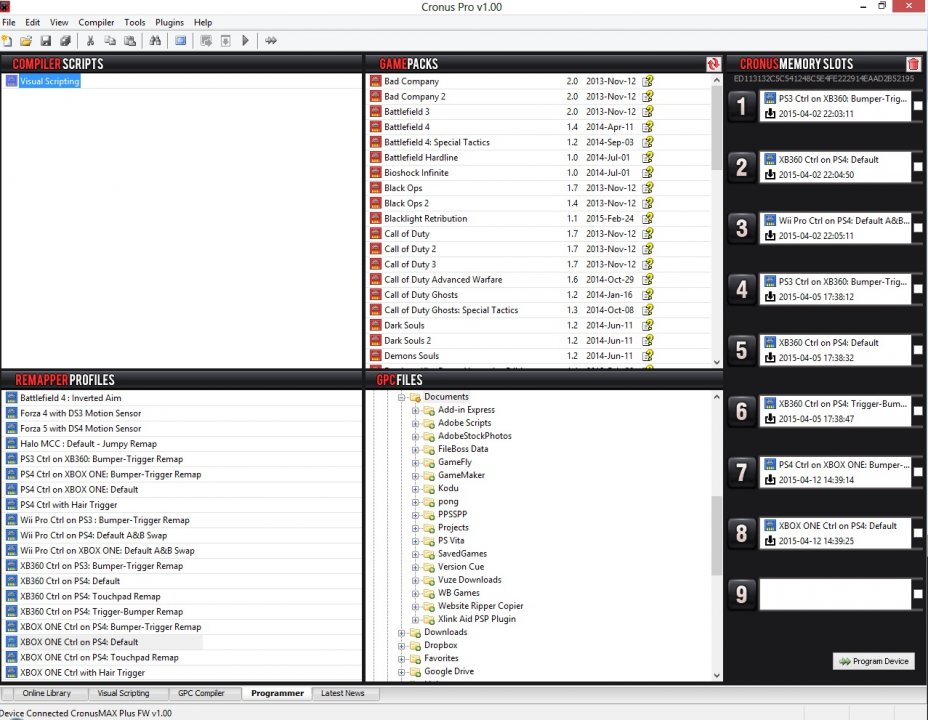Click the red trash icon in Memory Slots
Viewport: 928px width, 720px height.
(x=913, y=64)
